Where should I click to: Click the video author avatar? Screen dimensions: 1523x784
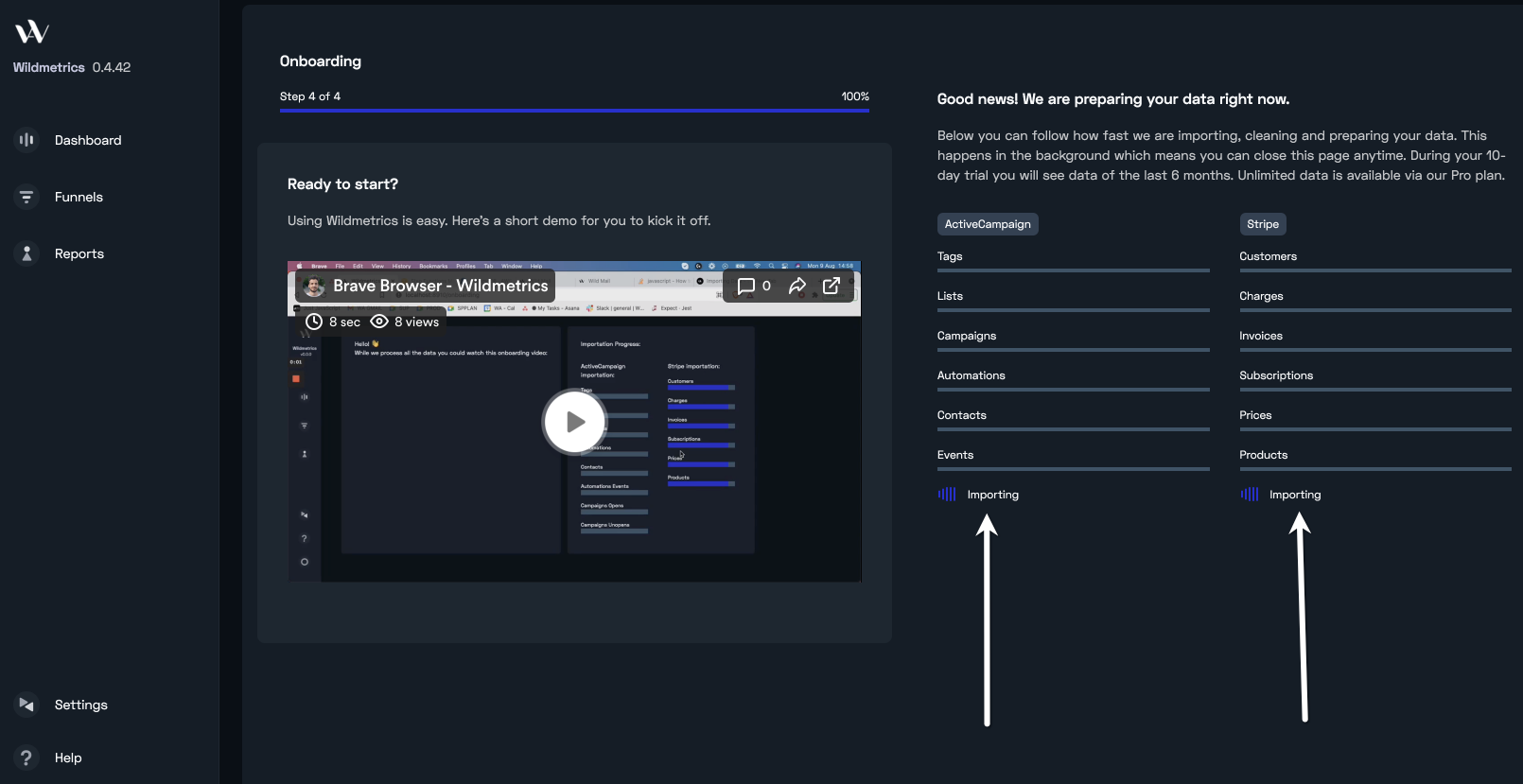pyautogui.click(x=314, y=286)
